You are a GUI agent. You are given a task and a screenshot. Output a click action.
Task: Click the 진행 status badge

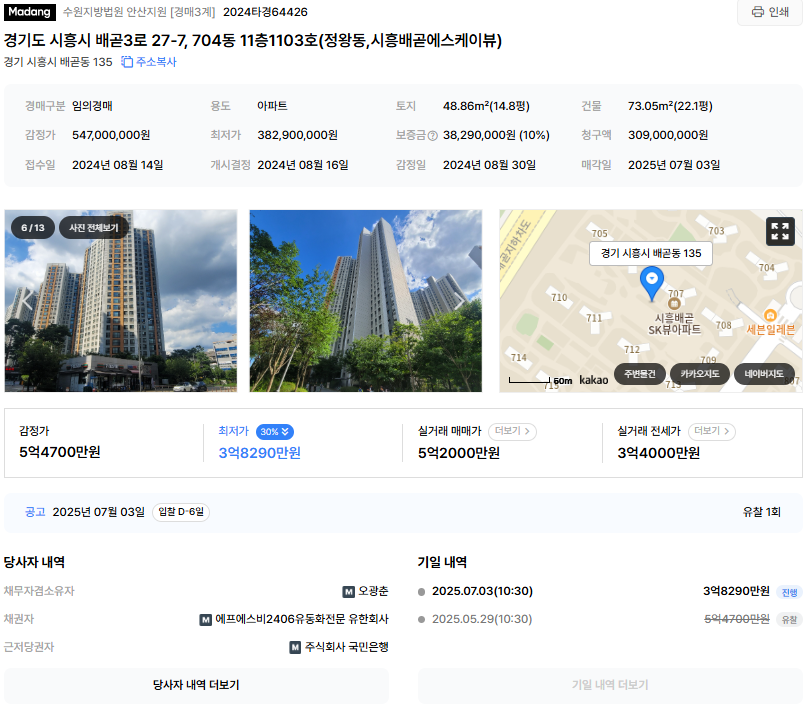click(789, 592)
